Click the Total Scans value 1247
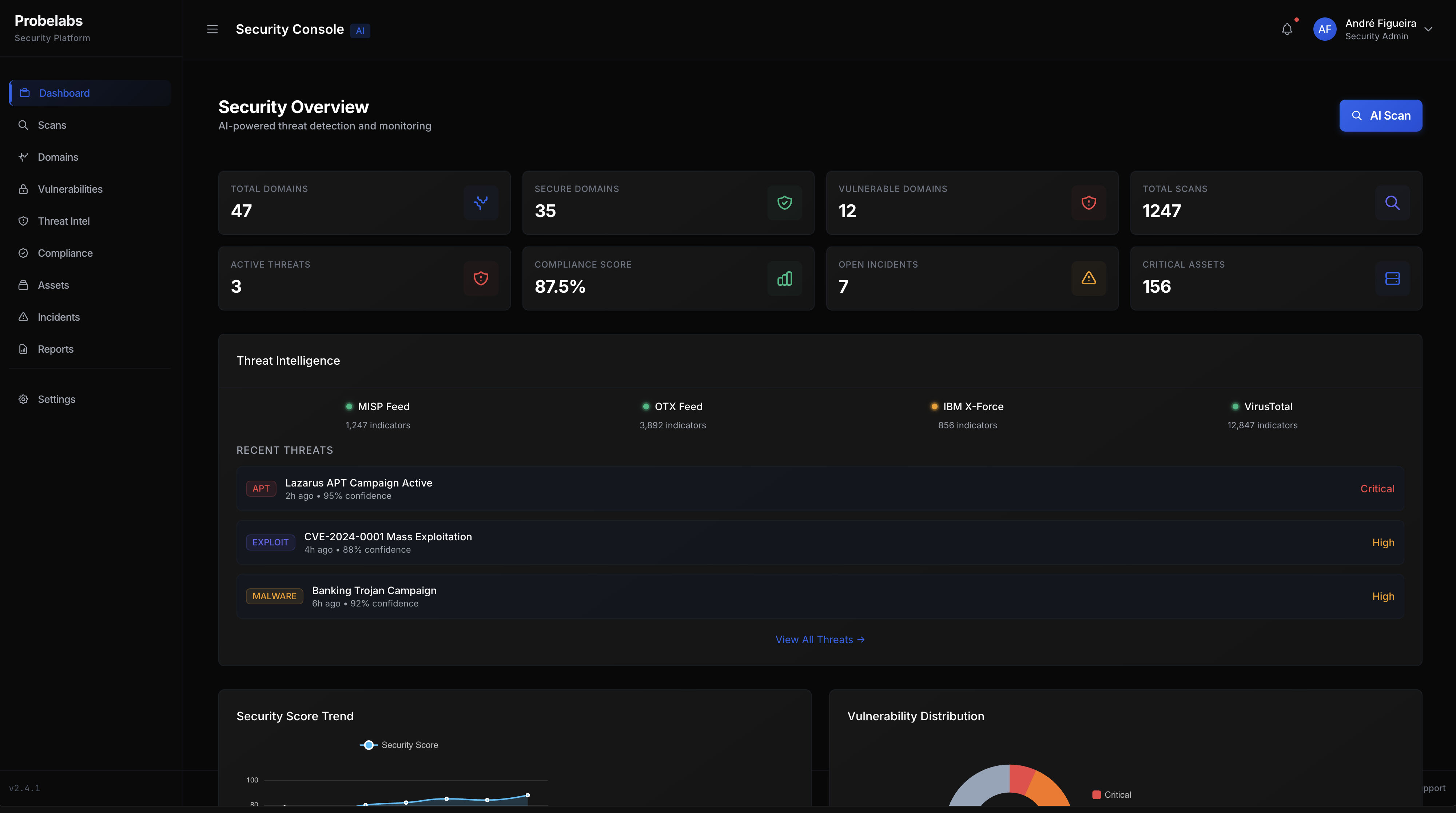This screenshot has width=1456, height=813. tap(1162, 211)
